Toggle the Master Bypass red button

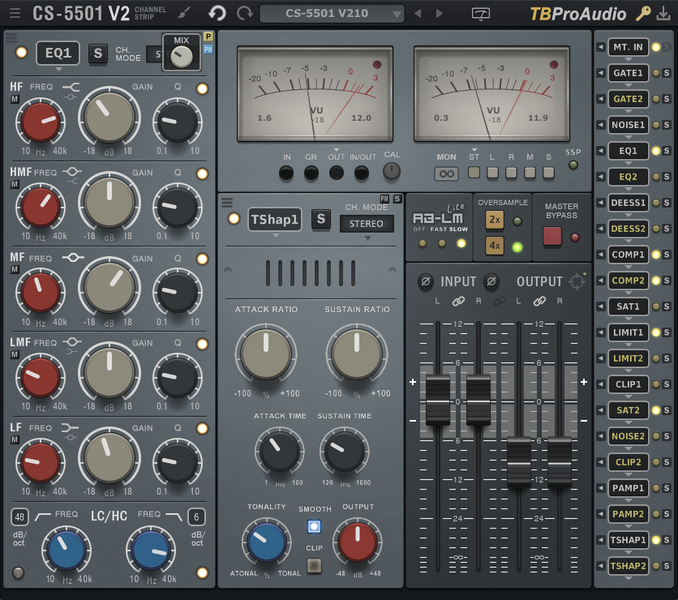[x=552, y=237]
